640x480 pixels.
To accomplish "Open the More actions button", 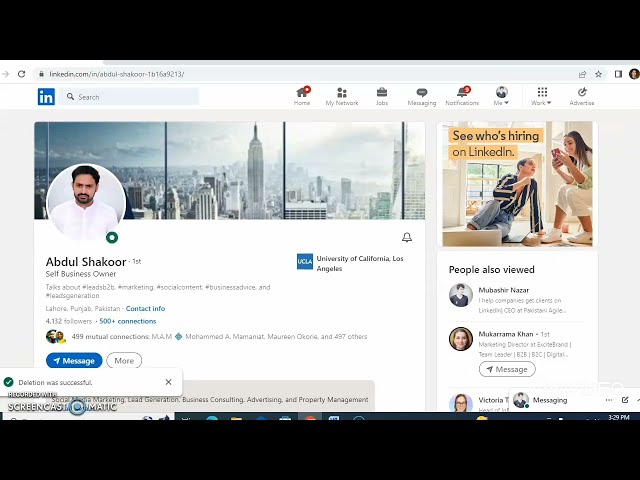I will click(x=124, y=361).
